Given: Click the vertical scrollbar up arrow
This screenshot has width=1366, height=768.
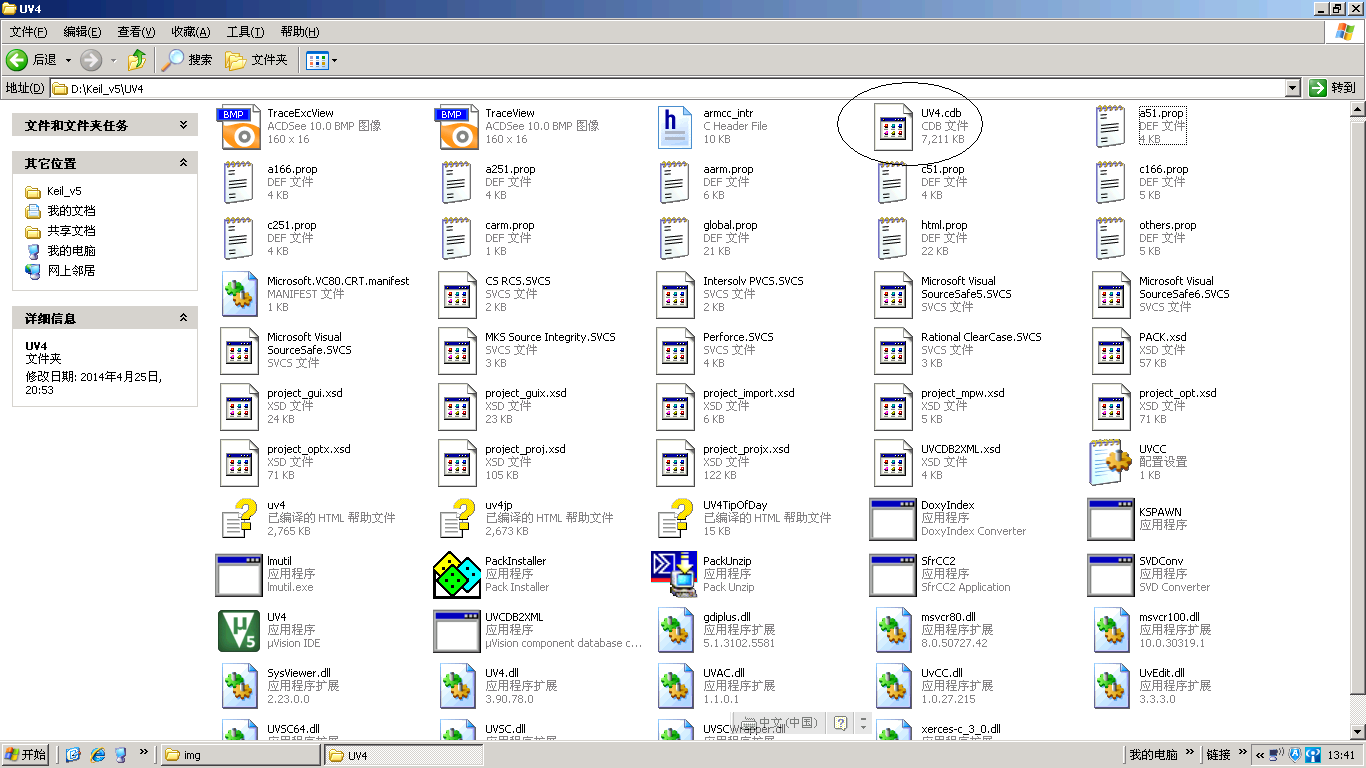Looking at the screenshot, I should click(1357, 109).
